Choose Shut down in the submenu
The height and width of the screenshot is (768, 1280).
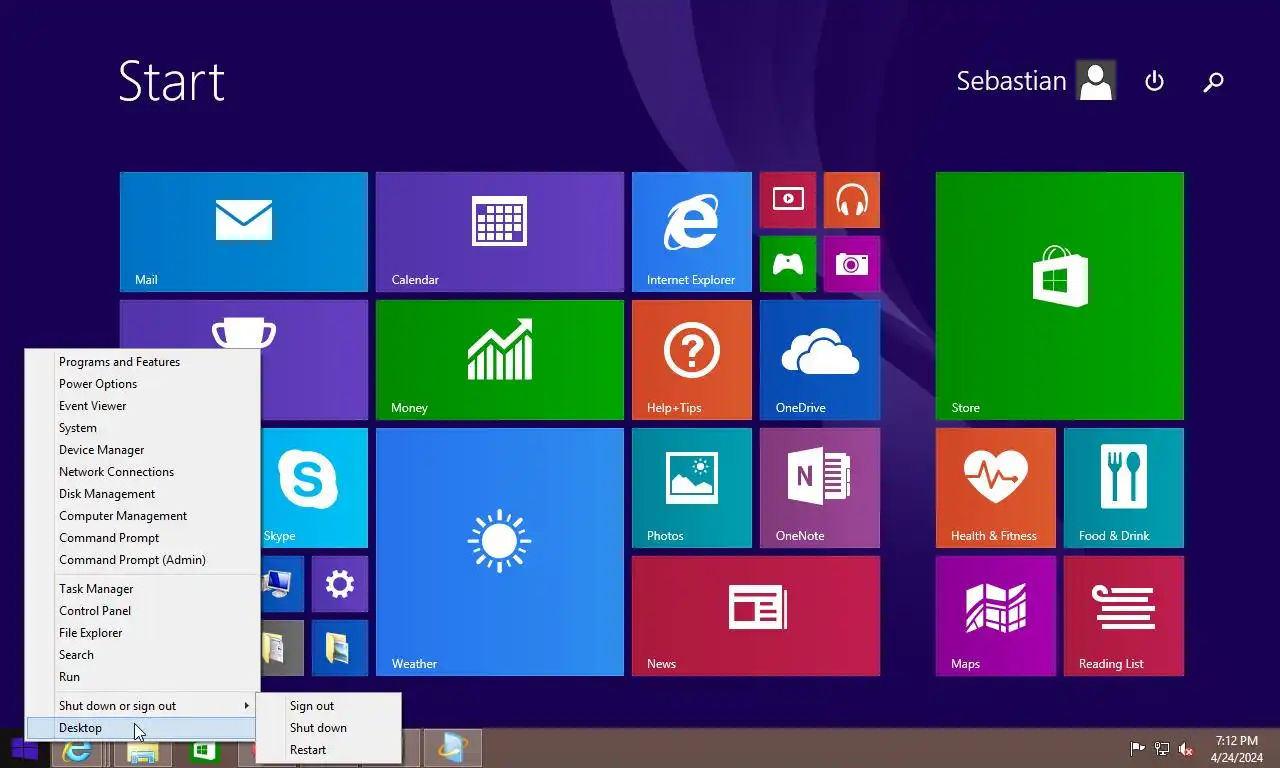(329, 728)
